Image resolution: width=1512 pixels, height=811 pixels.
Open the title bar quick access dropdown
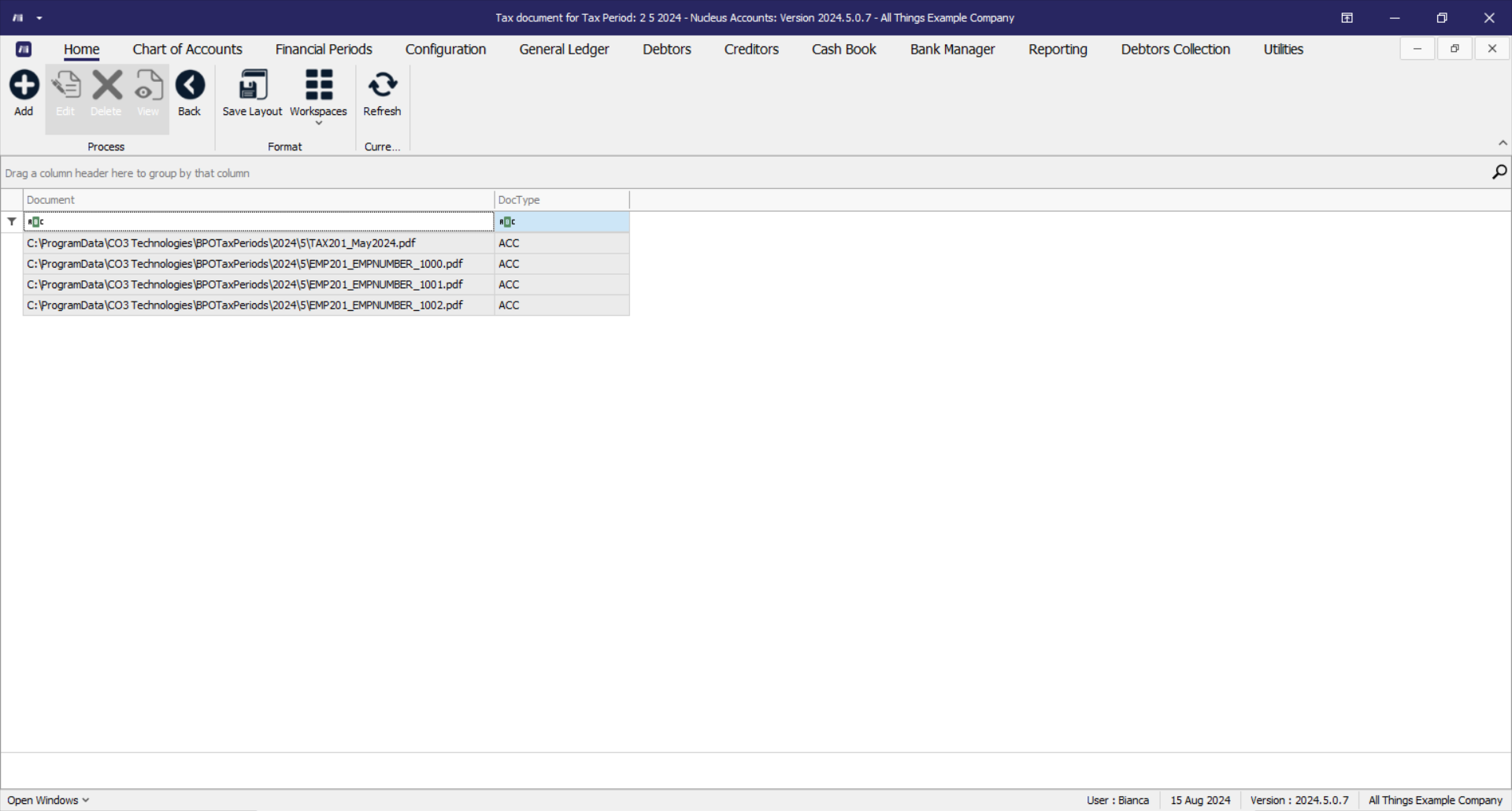[x=39, y=17]
